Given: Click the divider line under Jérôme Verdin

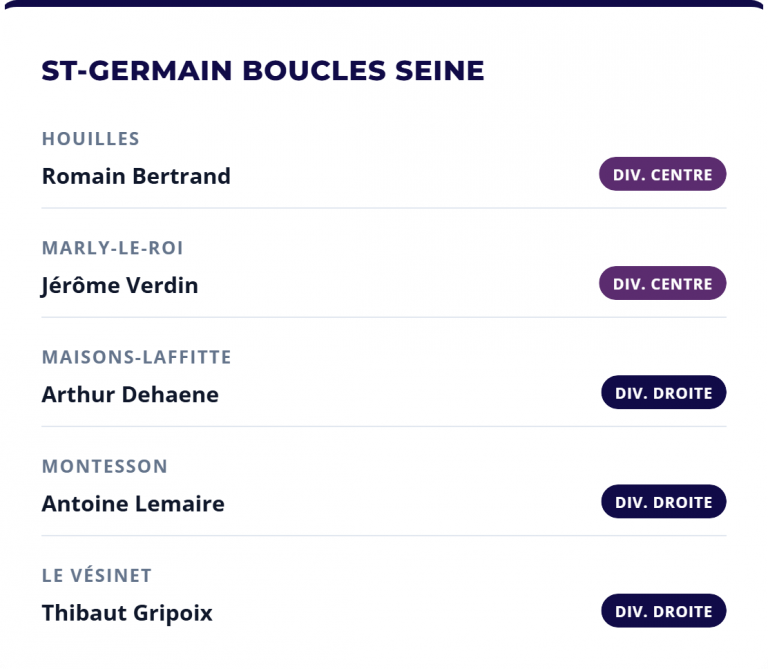Looking at the screenshot, I should pos(384,317).
